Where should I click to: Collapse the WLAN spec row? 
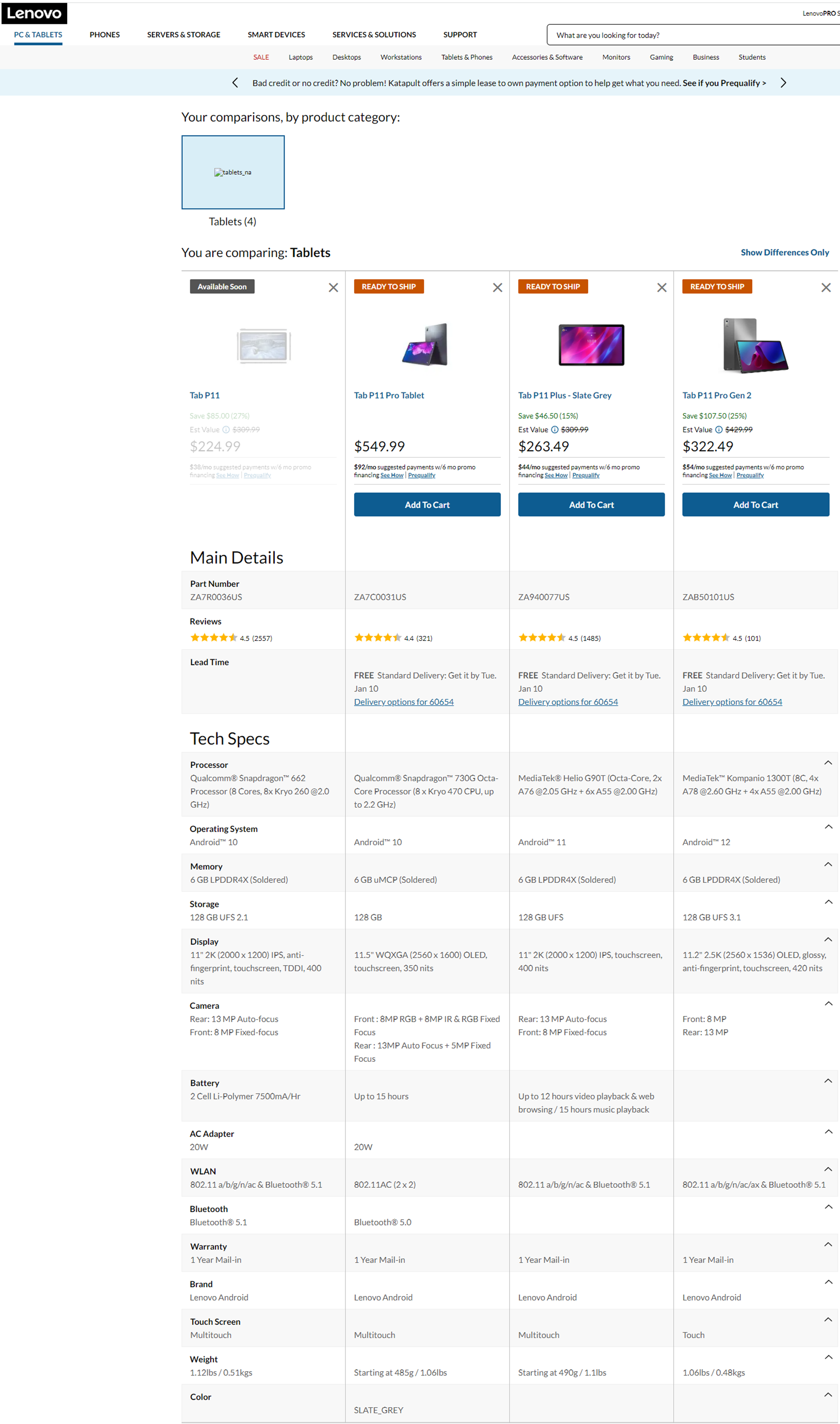(828, 1169)
